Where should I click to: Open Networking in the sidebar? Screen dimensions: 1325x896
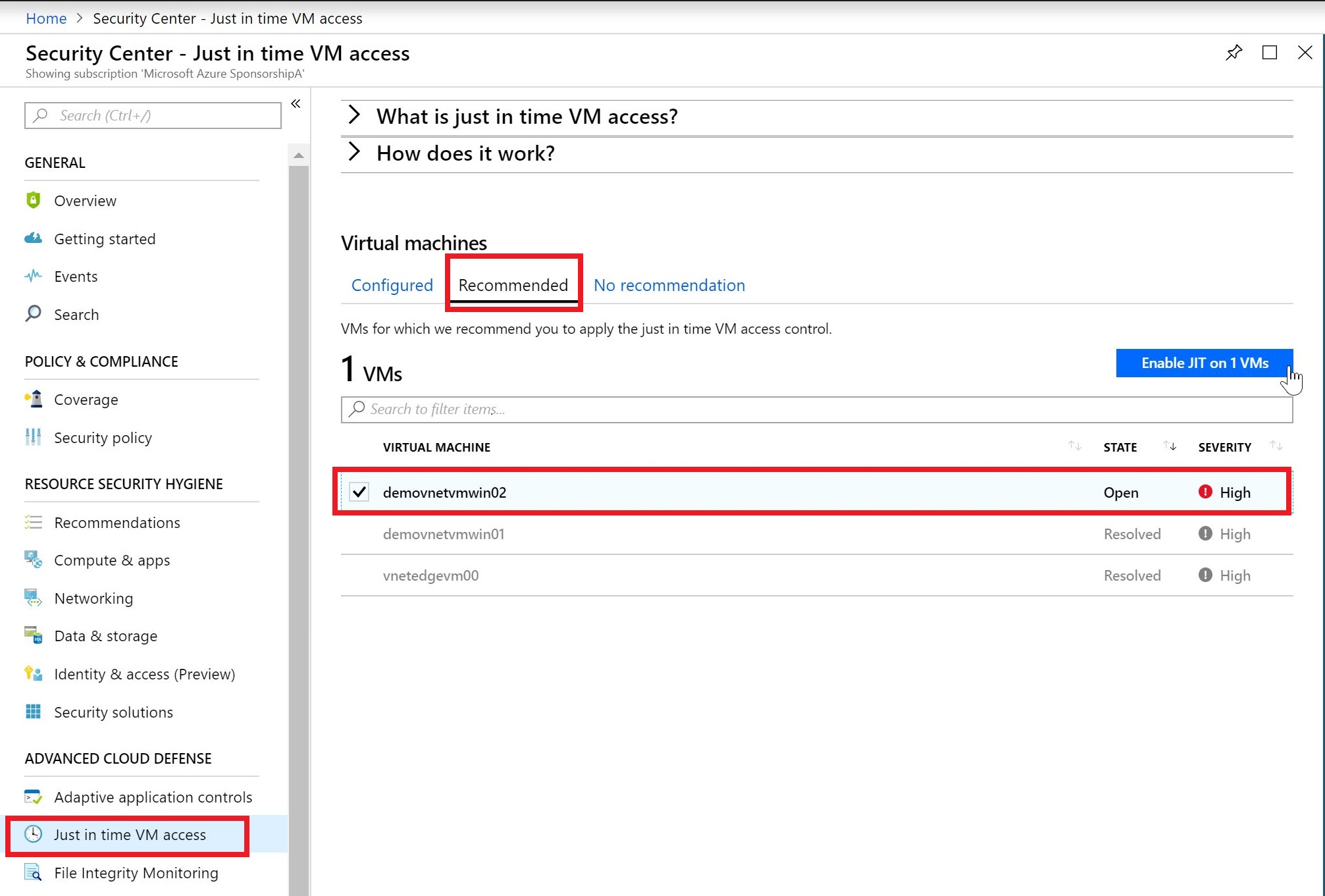(93, 598)
